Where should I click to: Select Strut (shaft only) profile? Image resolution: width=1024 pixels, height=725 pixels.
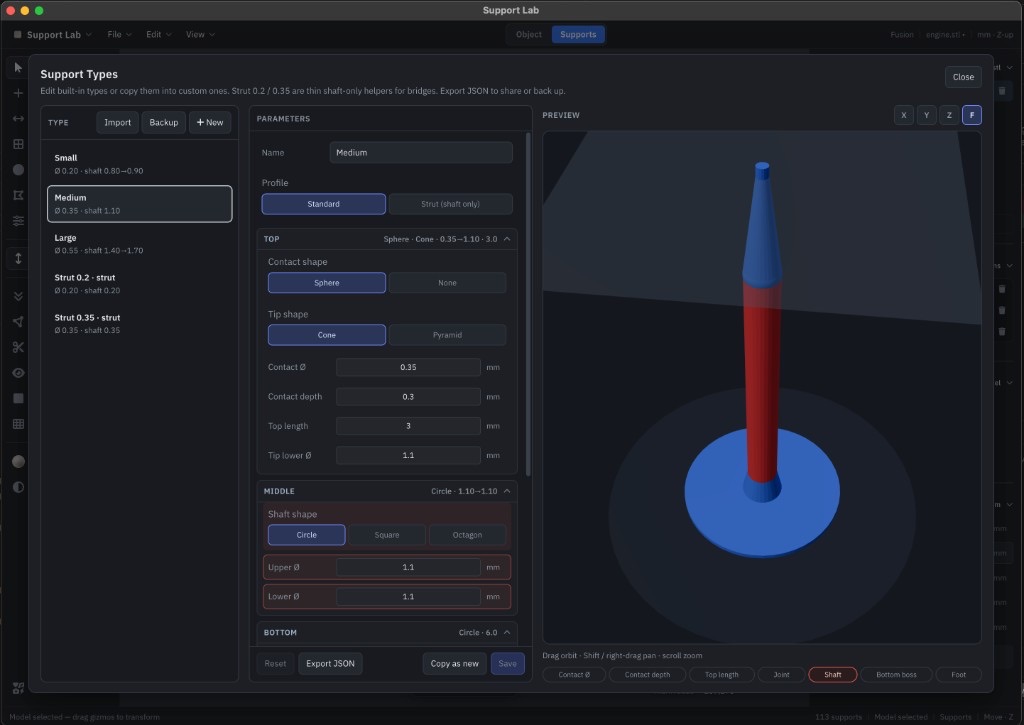450,204
